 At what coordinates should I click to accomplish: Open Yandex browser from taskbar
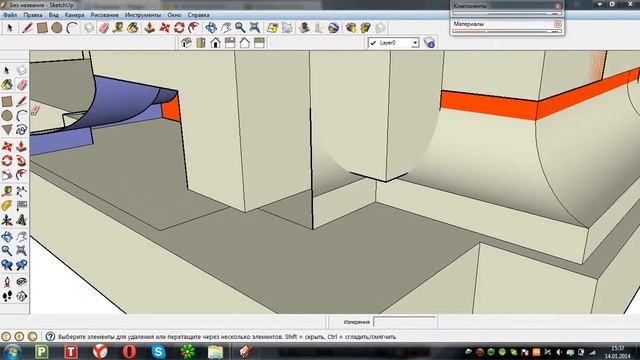click(100, 352)
